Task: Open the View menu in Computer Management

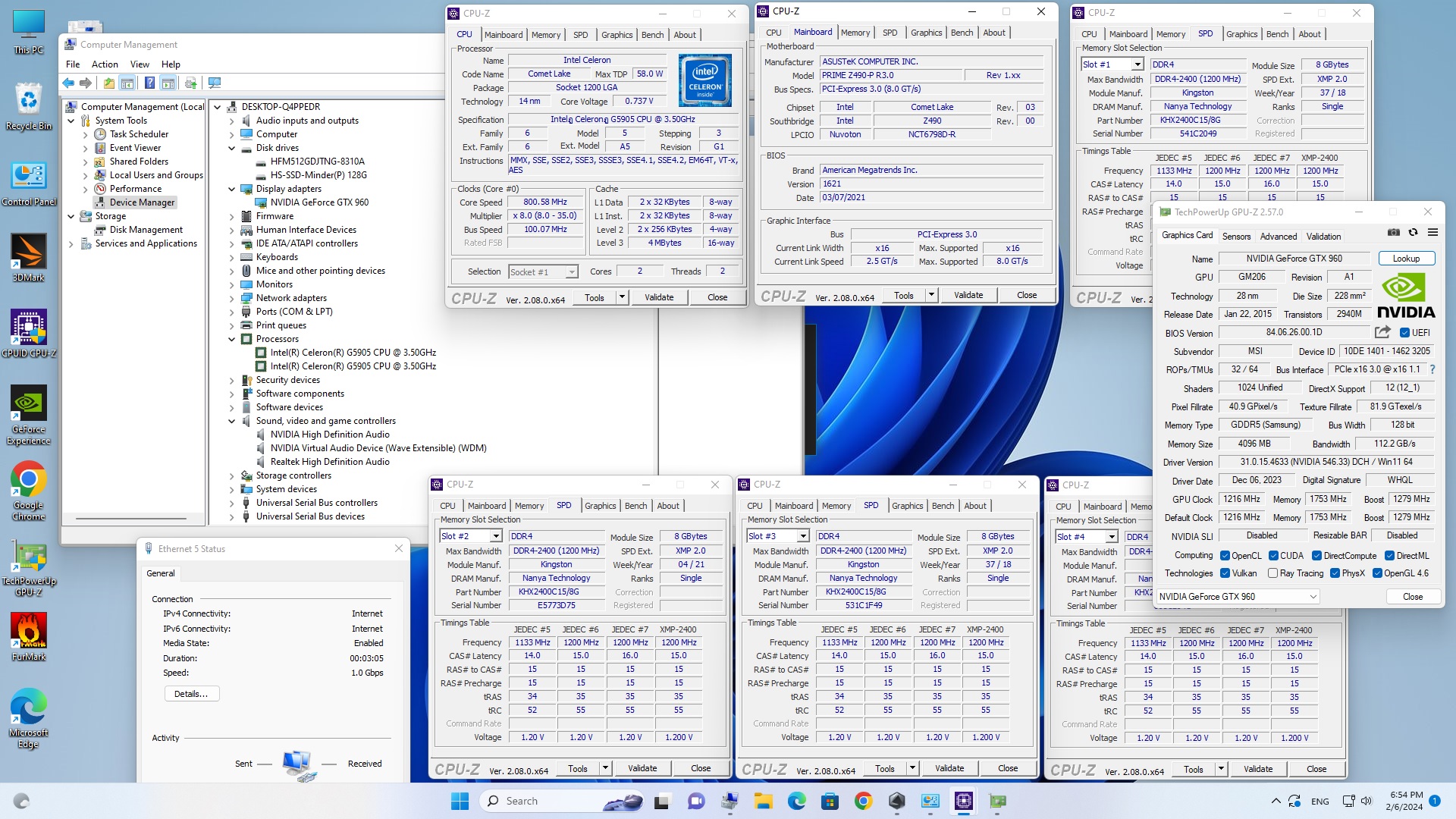Action: (140, 64)
